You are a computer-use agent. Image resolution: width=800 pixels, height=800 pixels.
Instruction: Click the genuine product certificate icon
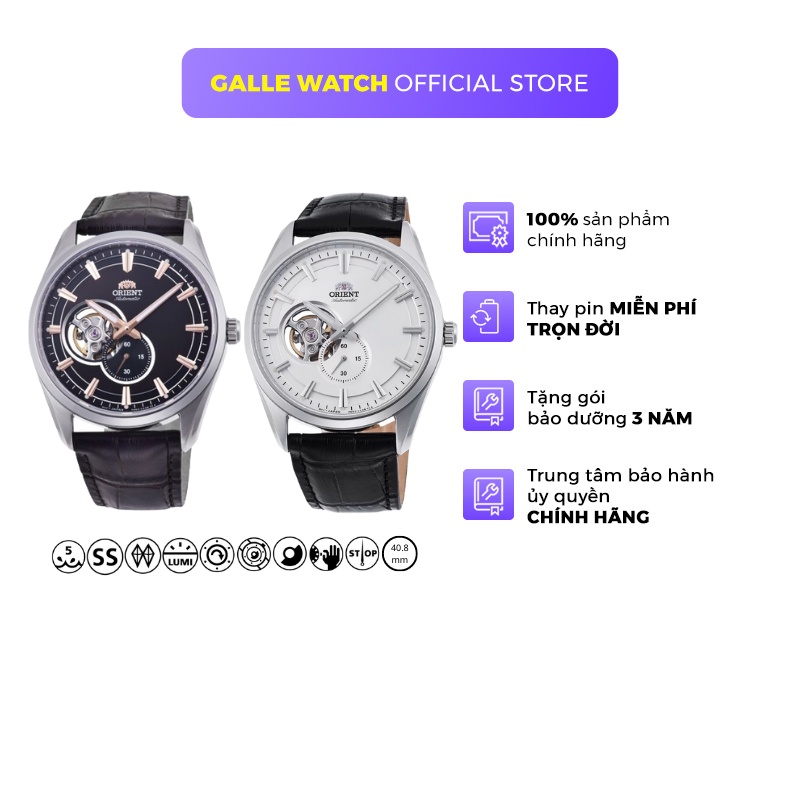[488, 228]
